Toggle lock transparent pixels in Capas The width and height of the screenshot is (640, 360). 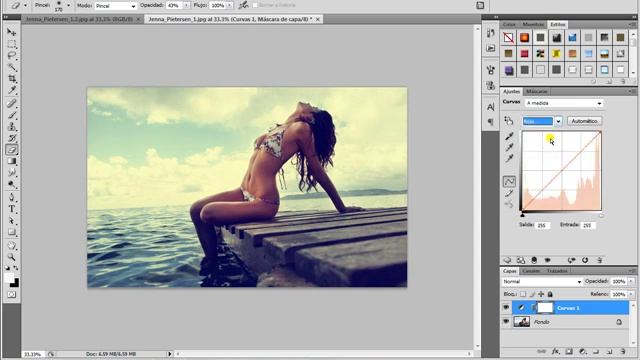523,294
